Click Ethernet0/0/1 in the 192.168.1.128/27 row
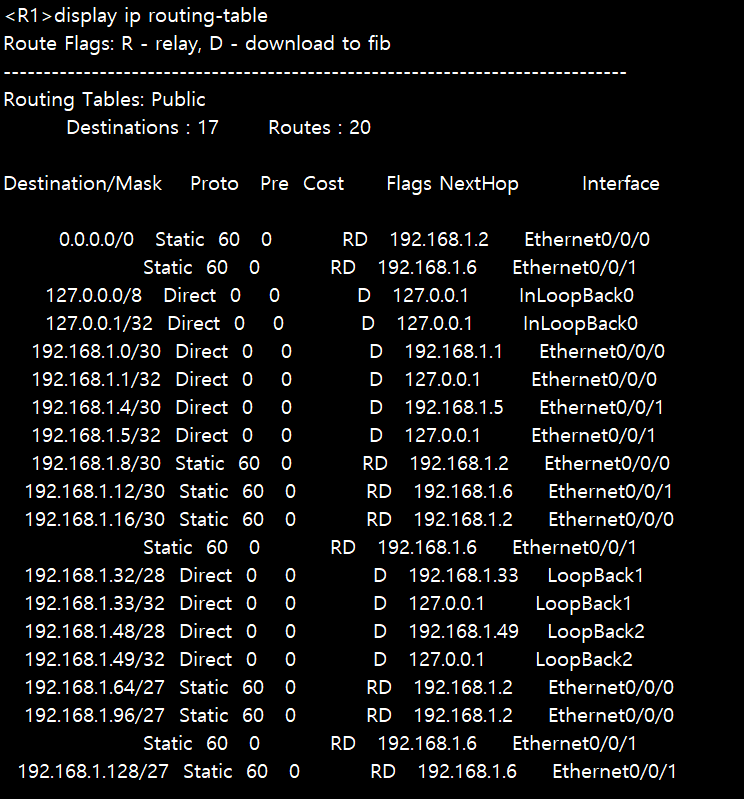The image size is (744, 799). [614, 772]
